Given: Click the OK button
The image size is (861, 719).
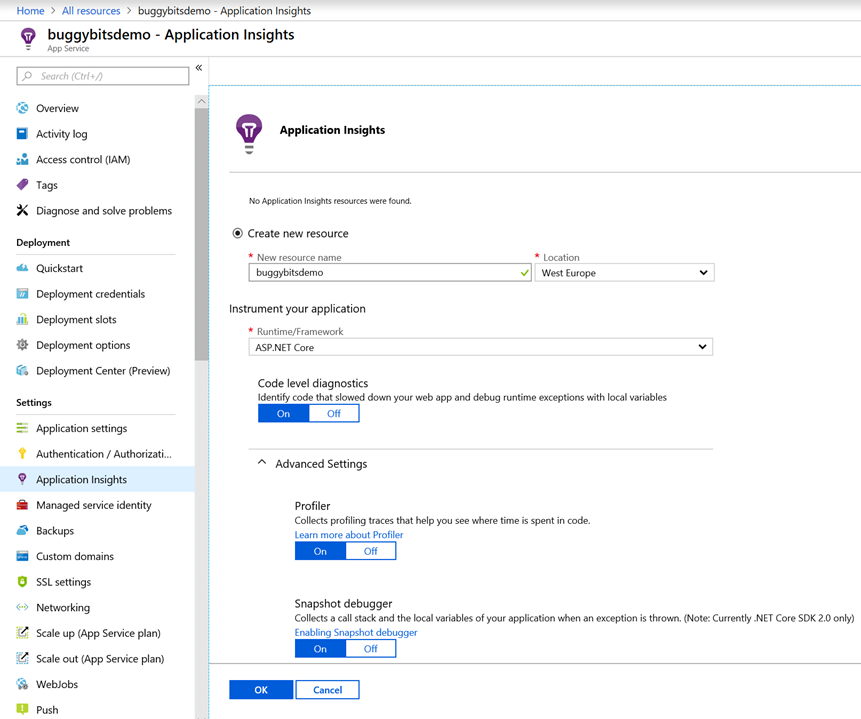Looking at the screenshot, I should pyautogui.click(x=261, y=690).
